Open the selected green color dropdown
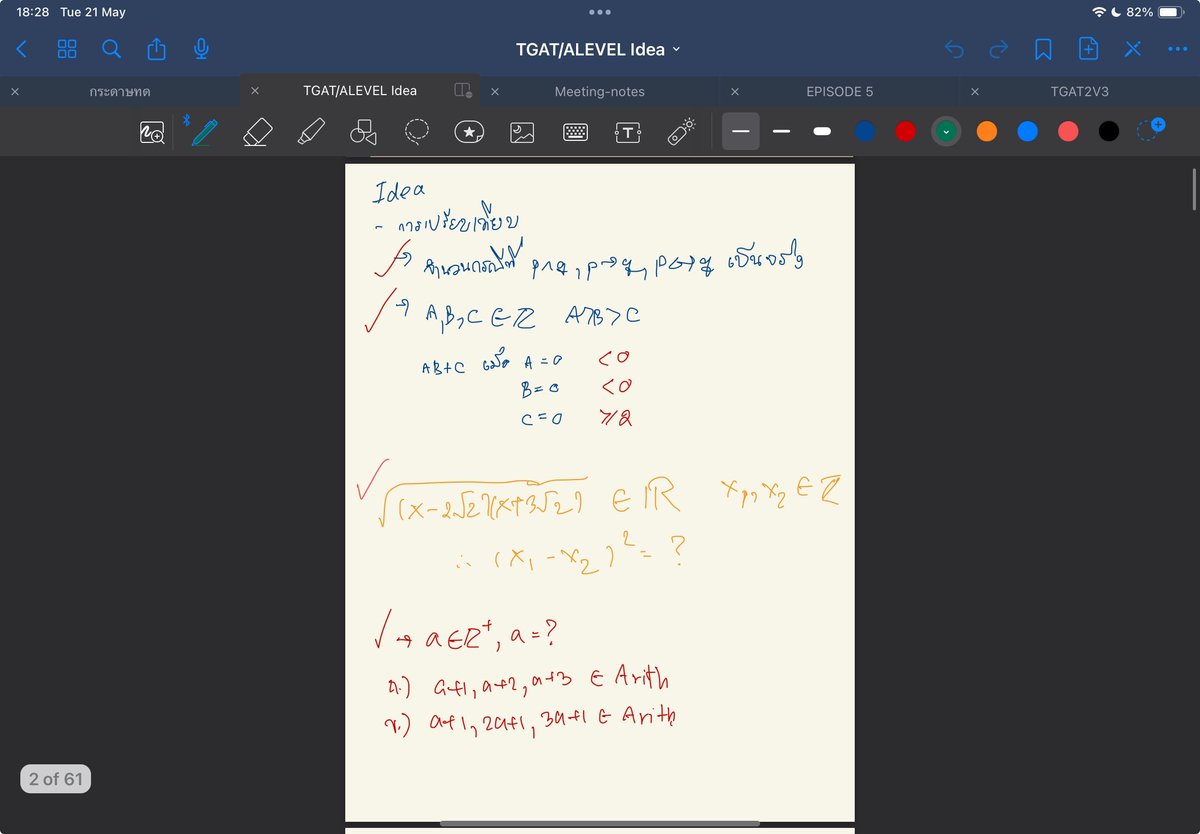The width and height of the screenshot is (1200, 834). (946, 131)
